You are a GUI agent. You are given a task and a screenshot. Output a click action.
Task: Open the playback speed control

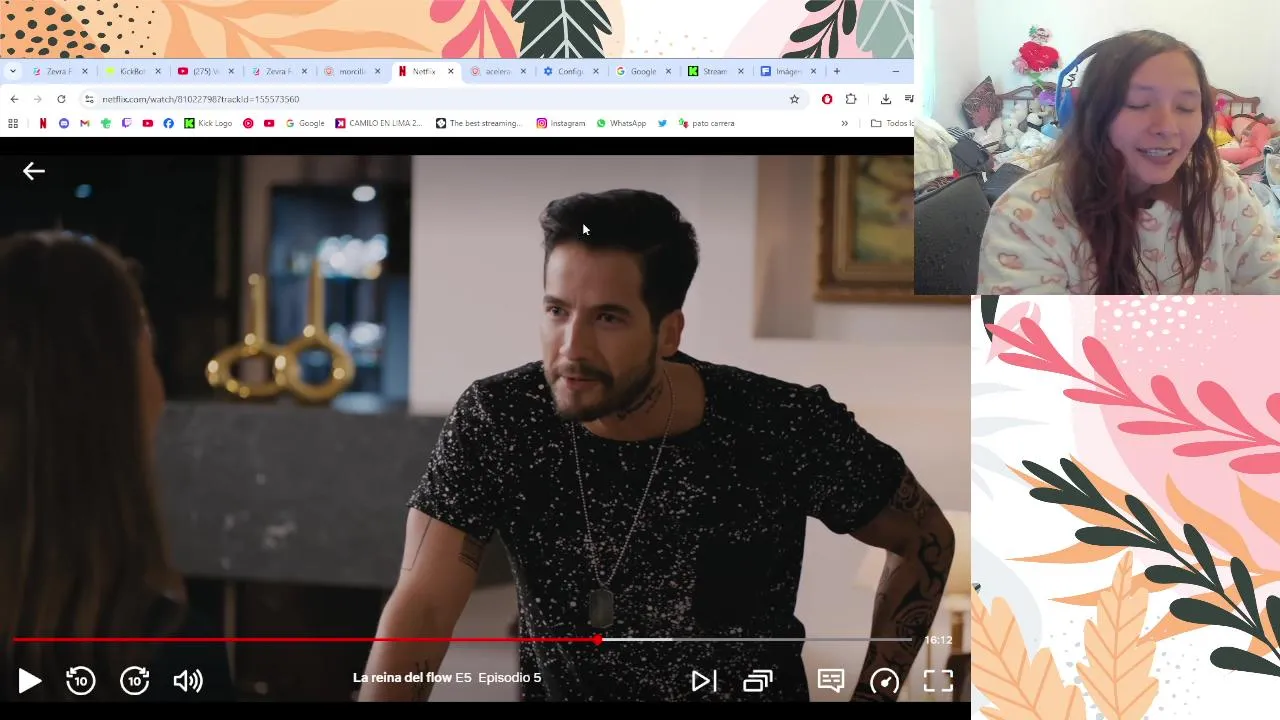(x=884, y=681)
